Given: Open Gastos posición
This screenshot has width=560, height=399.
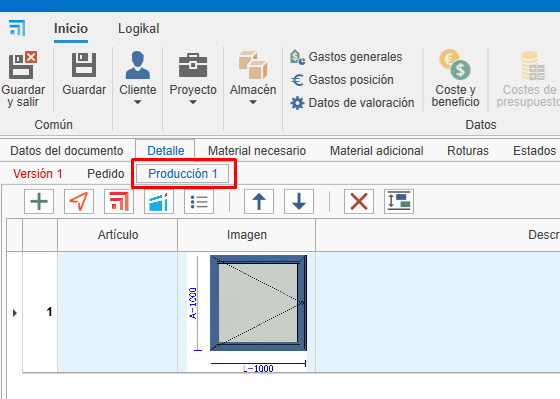Looking at the screenshot, I should pos(342,80).
